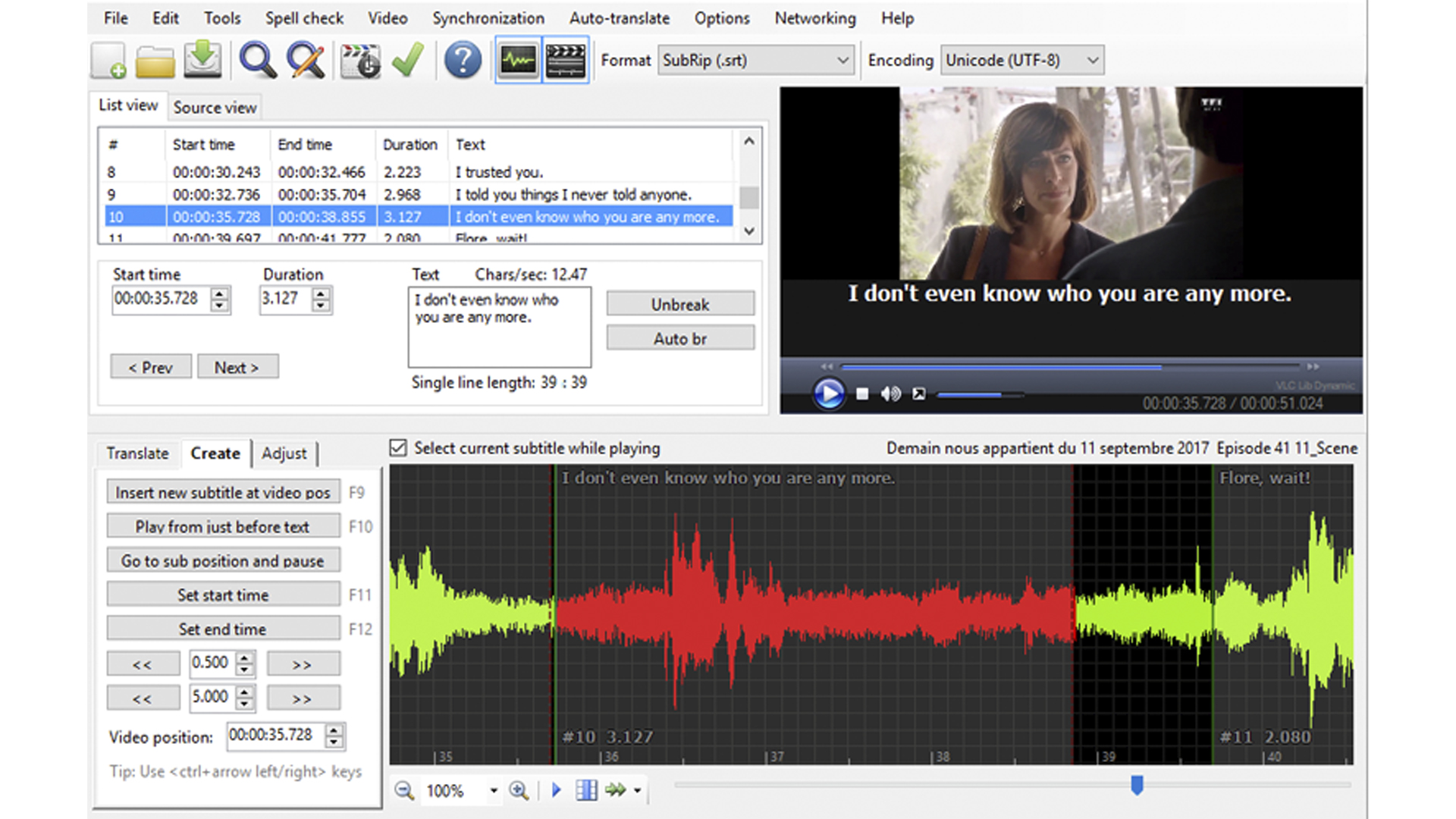Switch to the Source view tab
Image resolution: width=1456 pixels, height=819 pixels.
tap(215, 108)
